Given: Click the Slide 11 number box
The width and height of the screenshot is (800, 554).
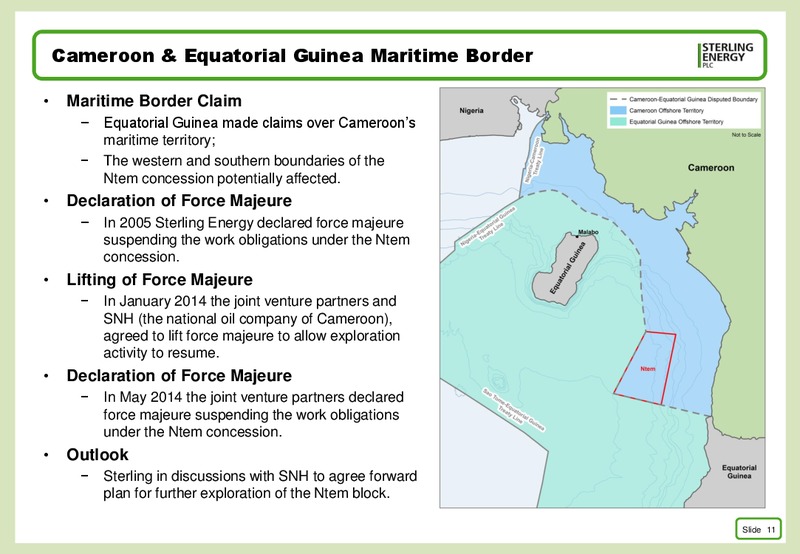Looking at the screenshot, I should point(758,529).
